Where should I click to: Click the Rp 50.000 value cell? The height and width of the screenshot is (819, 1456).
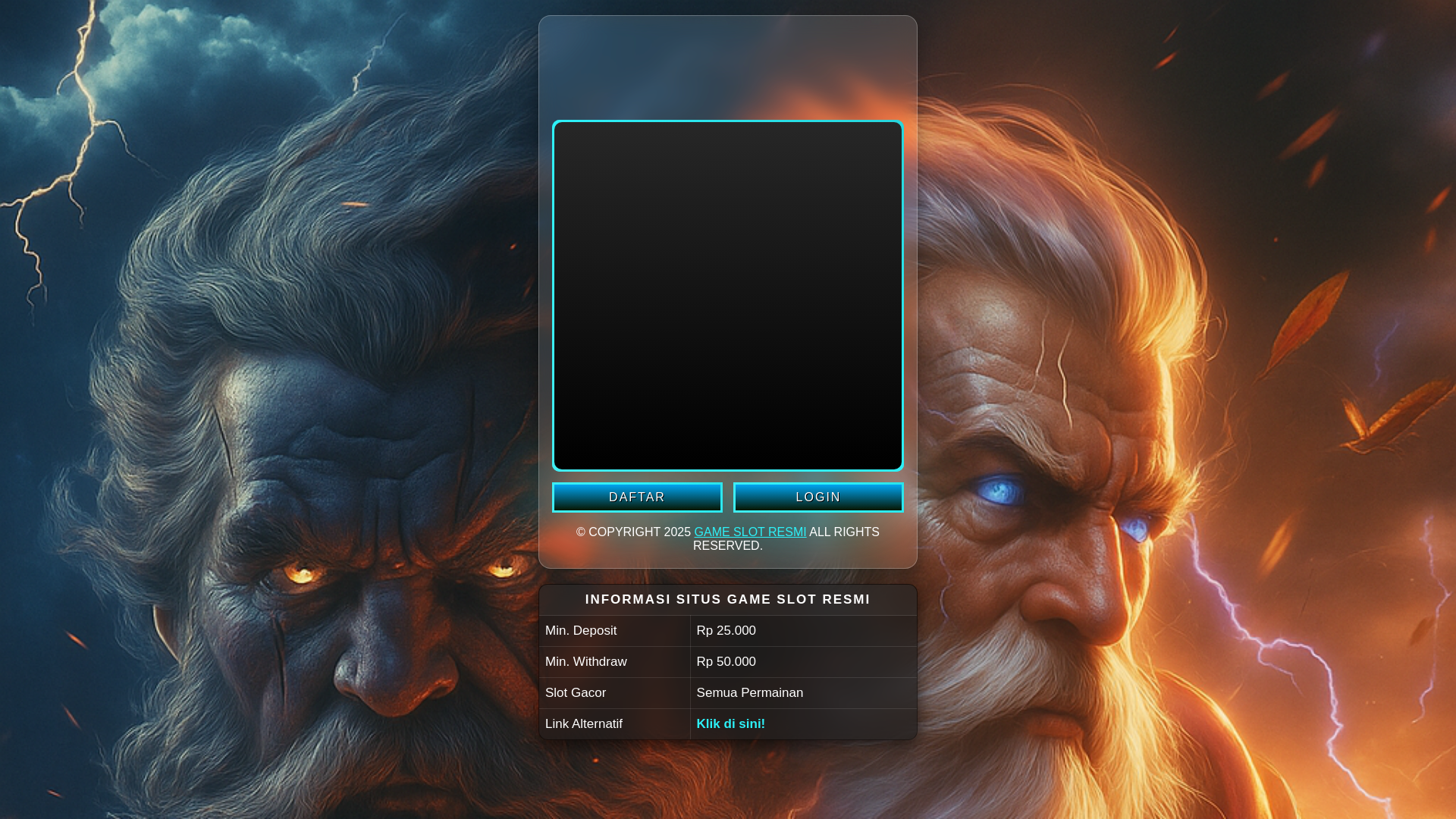[726, 662]
